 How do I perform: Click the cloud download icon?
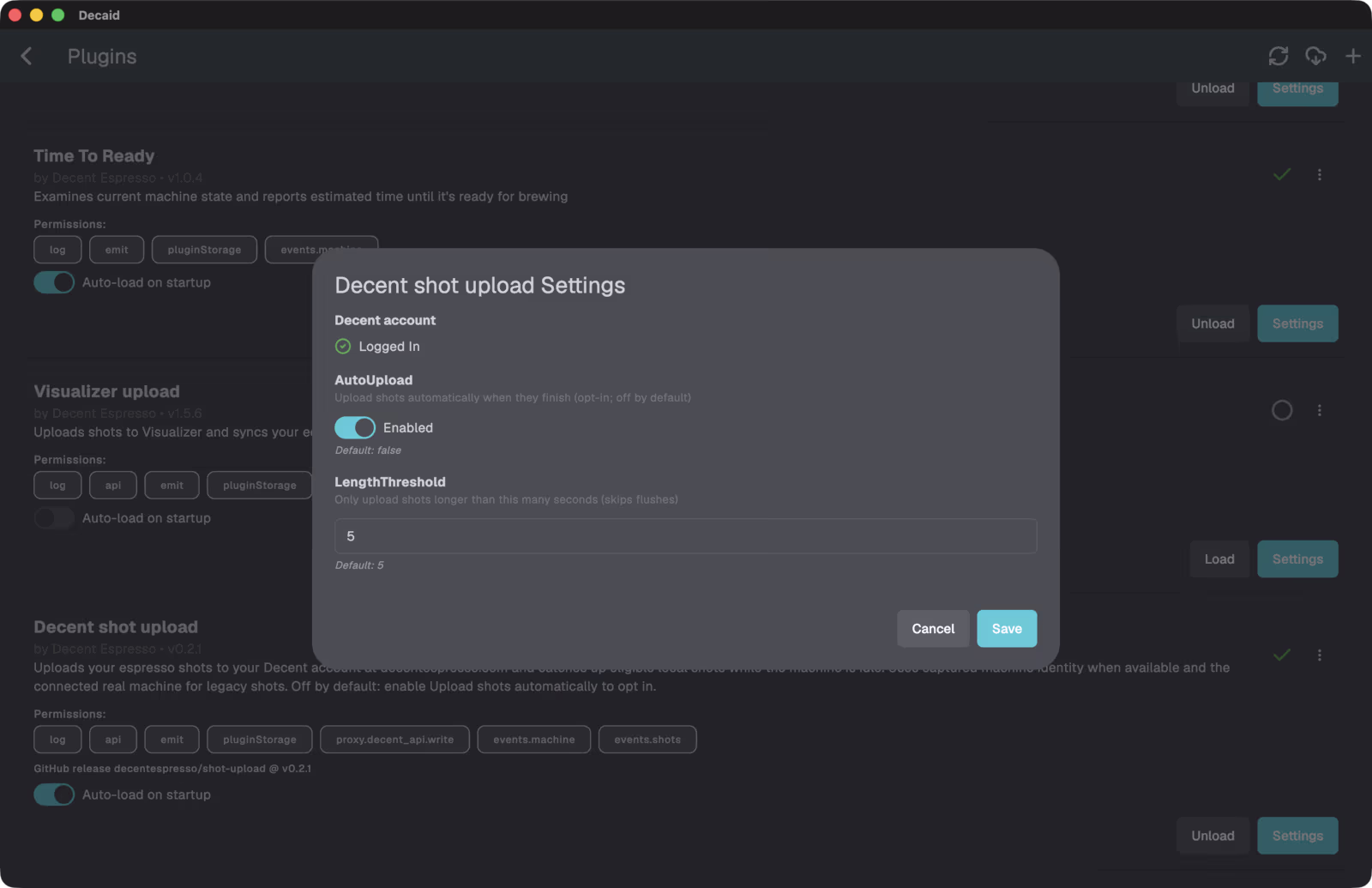(1315, 57)
